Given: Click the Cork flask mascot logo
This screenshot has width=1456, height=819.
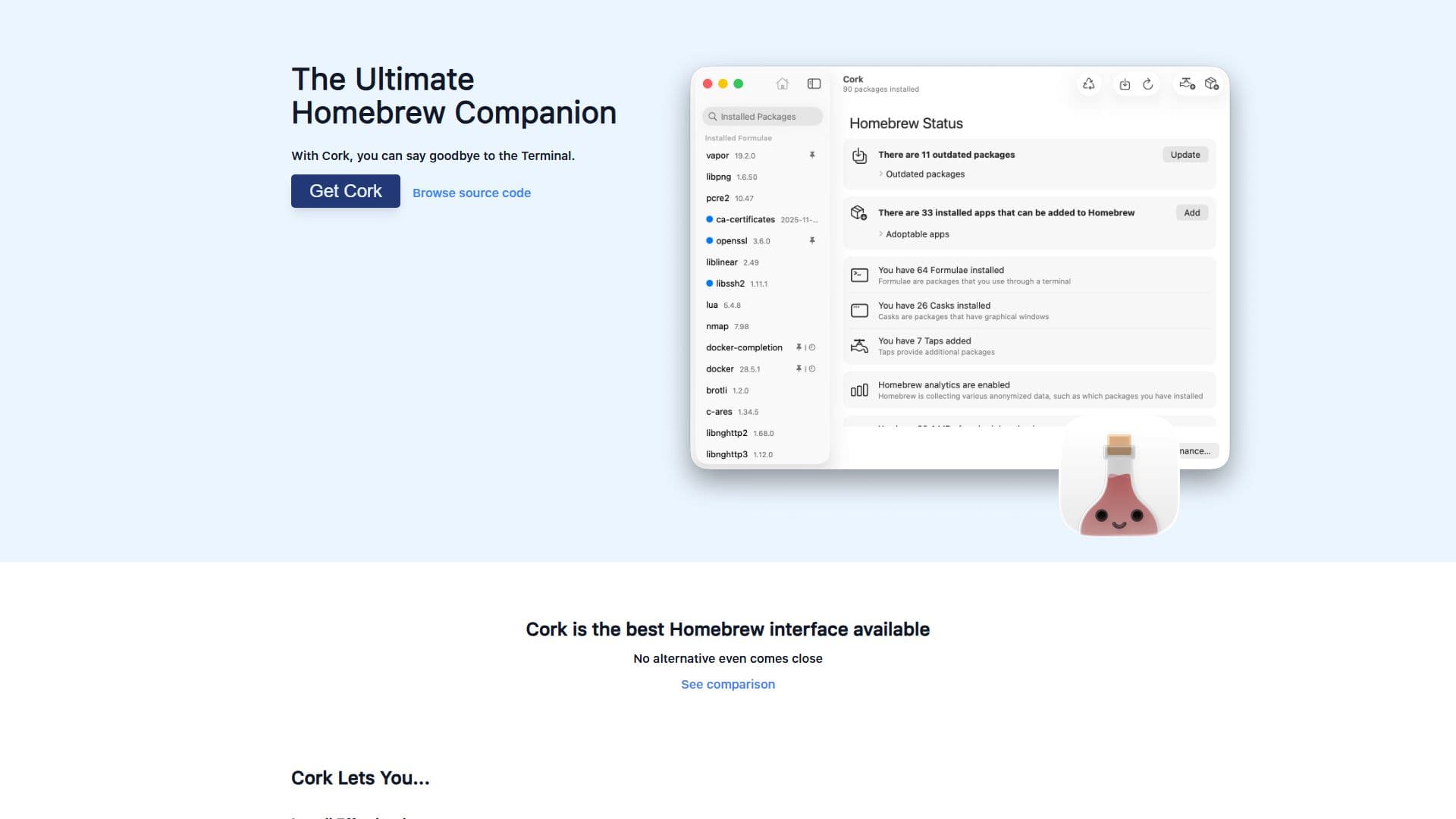Looking at the screenshot, I should (x=1119, y=476).
